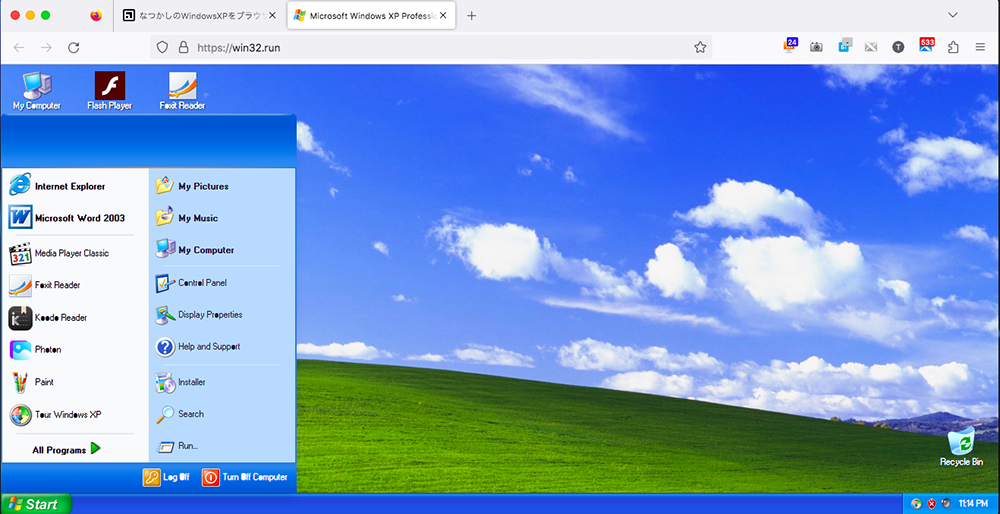Open the Photon app
Screen dimensions: 1000x514
(x=75, y=349)
